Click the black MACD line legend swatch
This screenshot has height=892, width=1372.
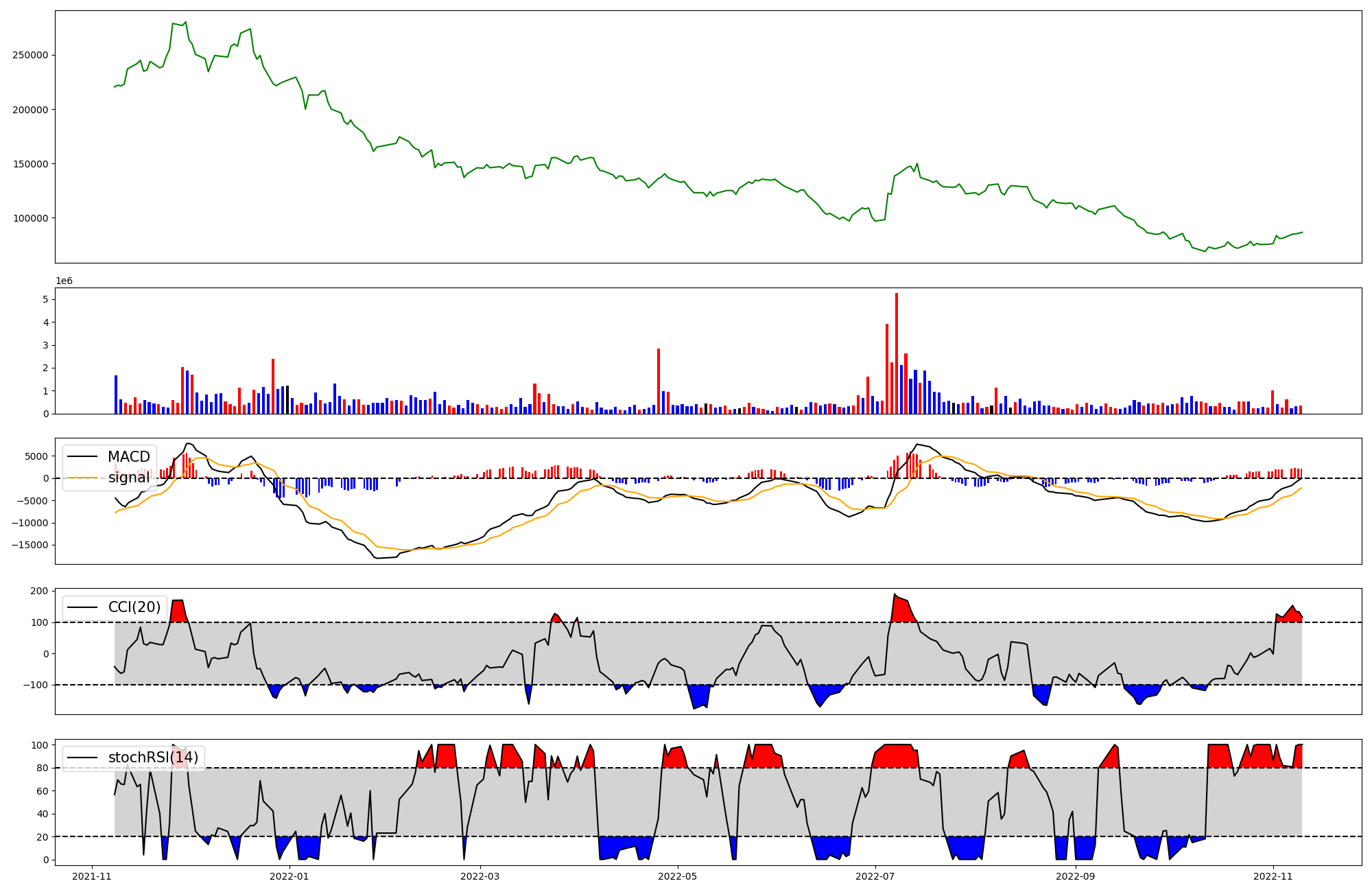tap(82, 457)
